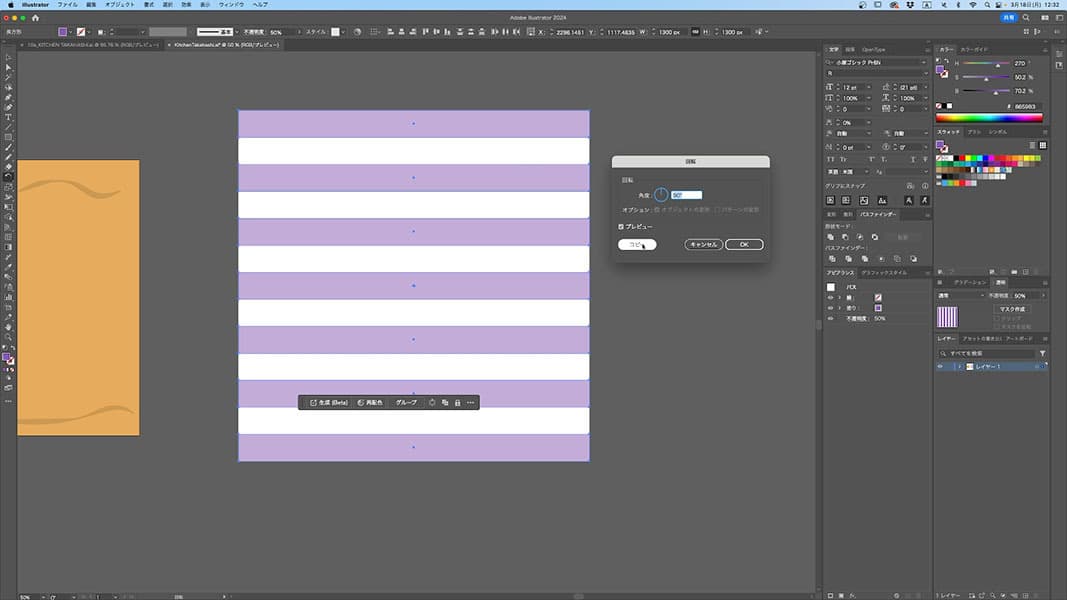Image resolution: width=1067 pixels, height=600 pixels.
Task: Open the more options ellipsis in the floating taskbar
Action: coord(470,402)
